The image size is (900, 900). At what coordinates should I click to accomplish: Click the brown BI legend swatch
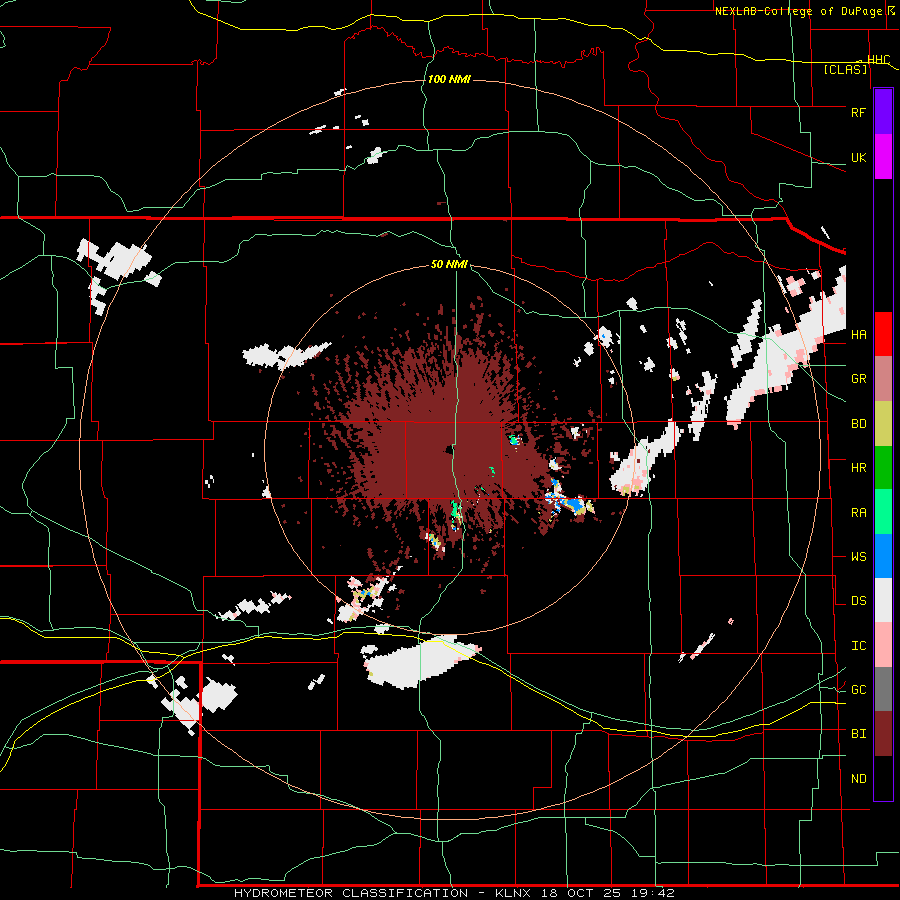tap(883, 734)
